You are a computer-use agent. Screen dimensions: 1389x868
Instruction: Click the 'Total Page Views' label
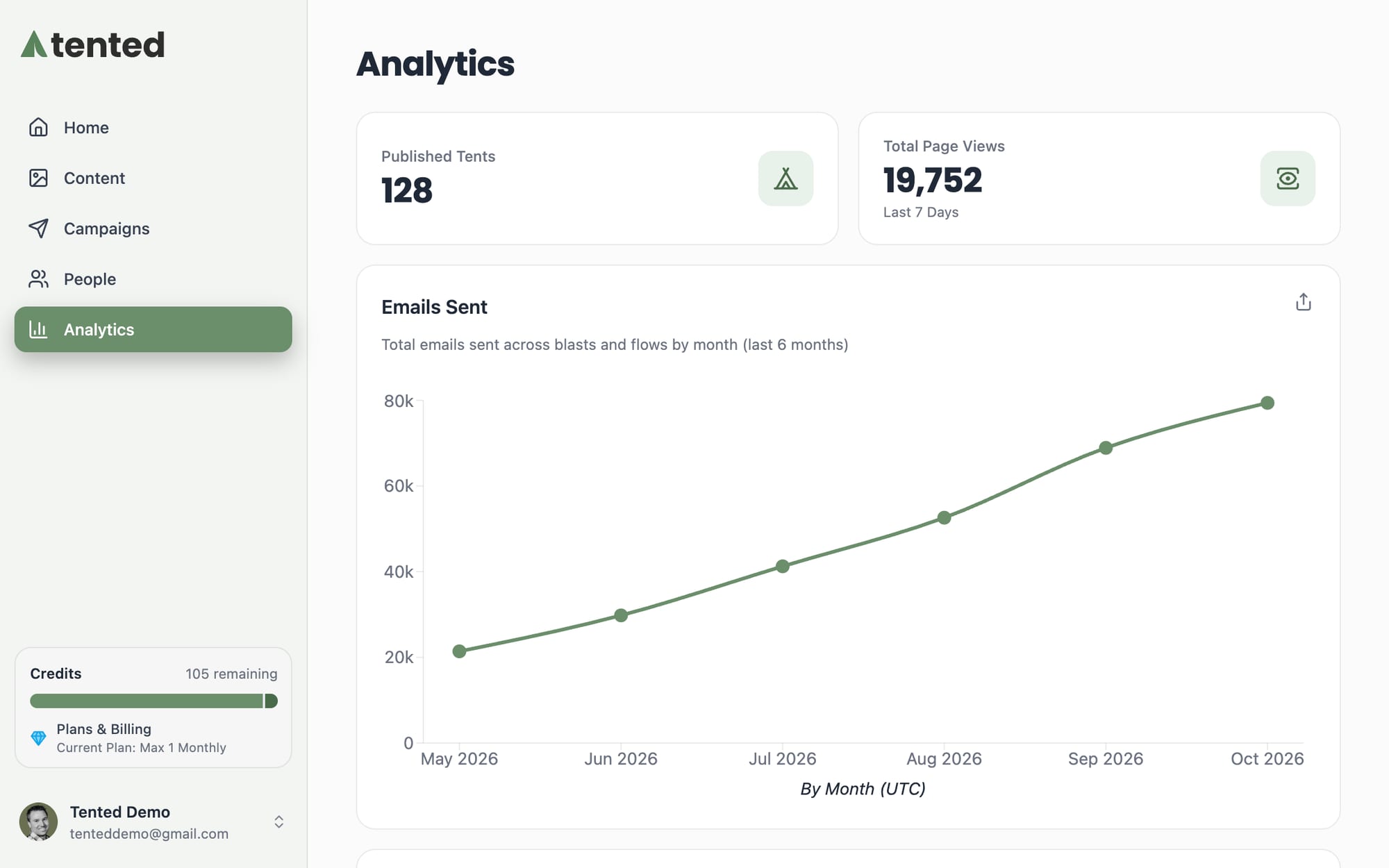tap(944, 146)
